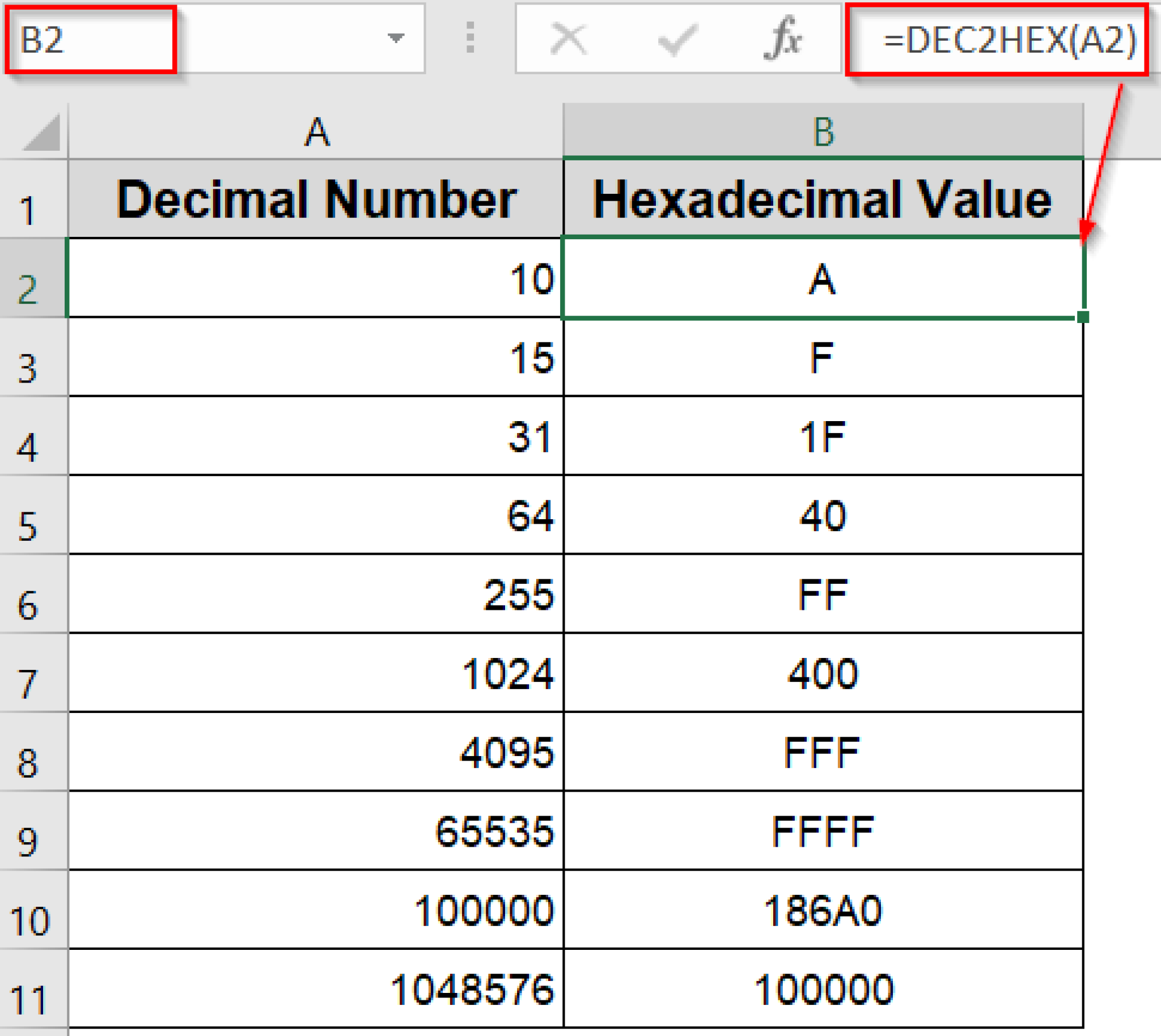Viewport: 1161px width, 1036px height.
Task: Click the formula bar resize dots handle
Action: (x=470, y=37)
